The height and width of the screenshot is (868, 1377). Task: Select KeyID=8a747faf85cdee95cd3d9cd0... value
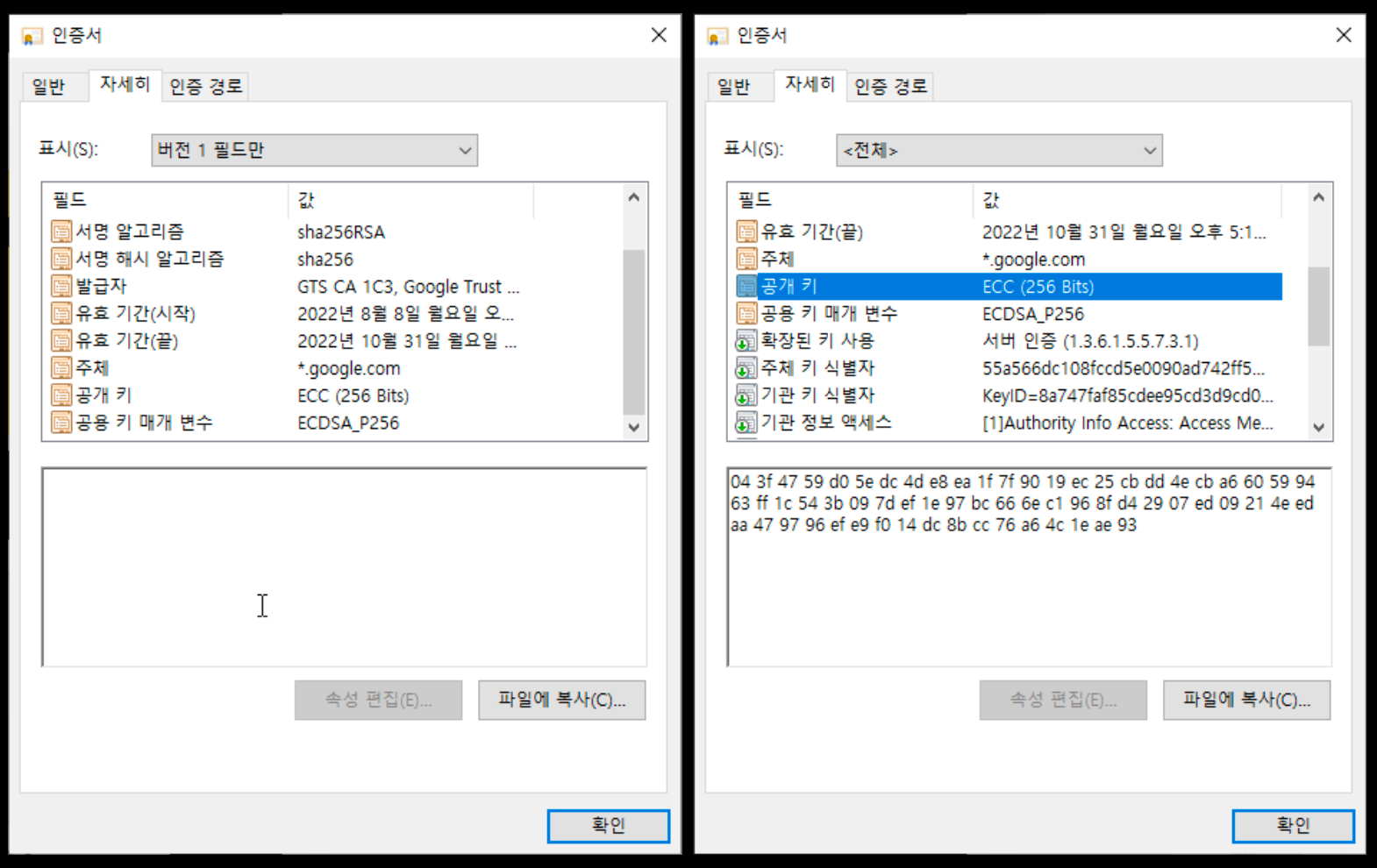click(x=1128, y=395)
